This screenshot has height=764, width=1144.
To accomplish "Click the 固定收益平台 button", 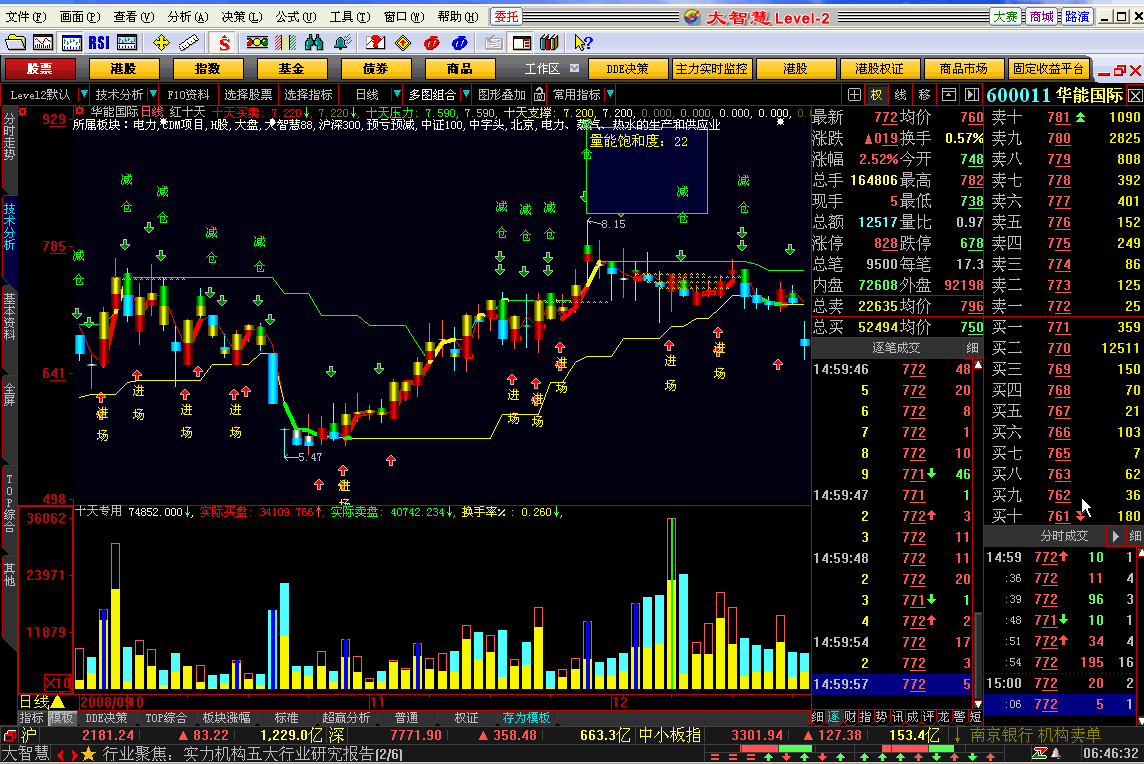I will (x=1048, y=69).
